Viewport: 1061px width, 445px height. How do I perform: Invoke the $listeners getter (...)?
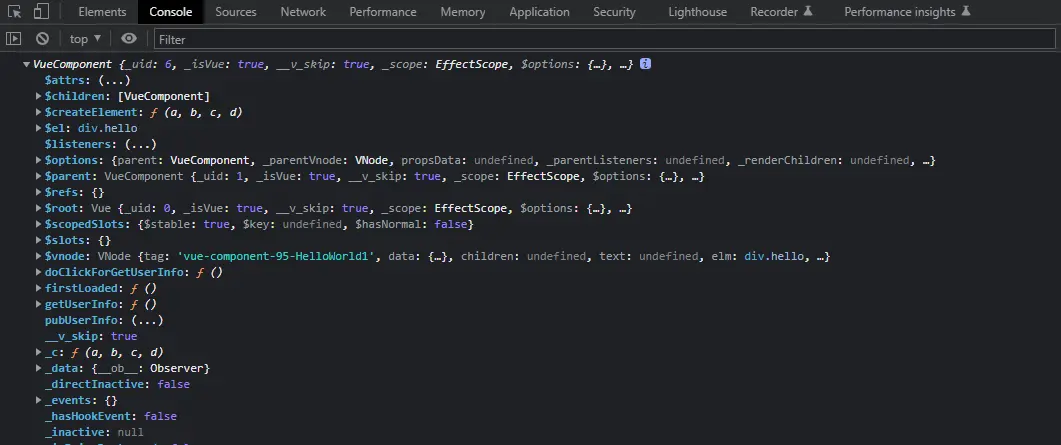click(x=141, y=144)
